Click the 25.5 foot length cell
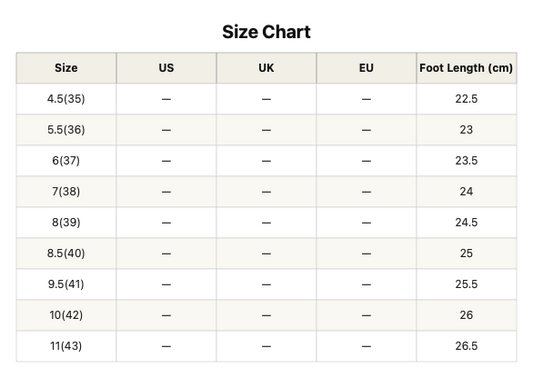Screen dimensions: 533x378 [x=466, y=285]
